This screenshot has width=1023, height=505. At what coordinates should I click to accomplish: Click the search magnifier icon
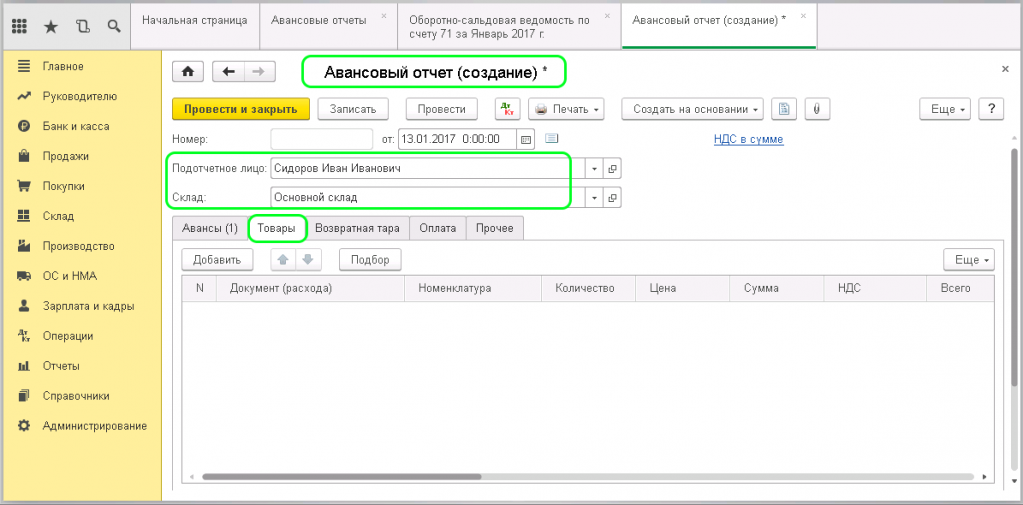(114, 25)
